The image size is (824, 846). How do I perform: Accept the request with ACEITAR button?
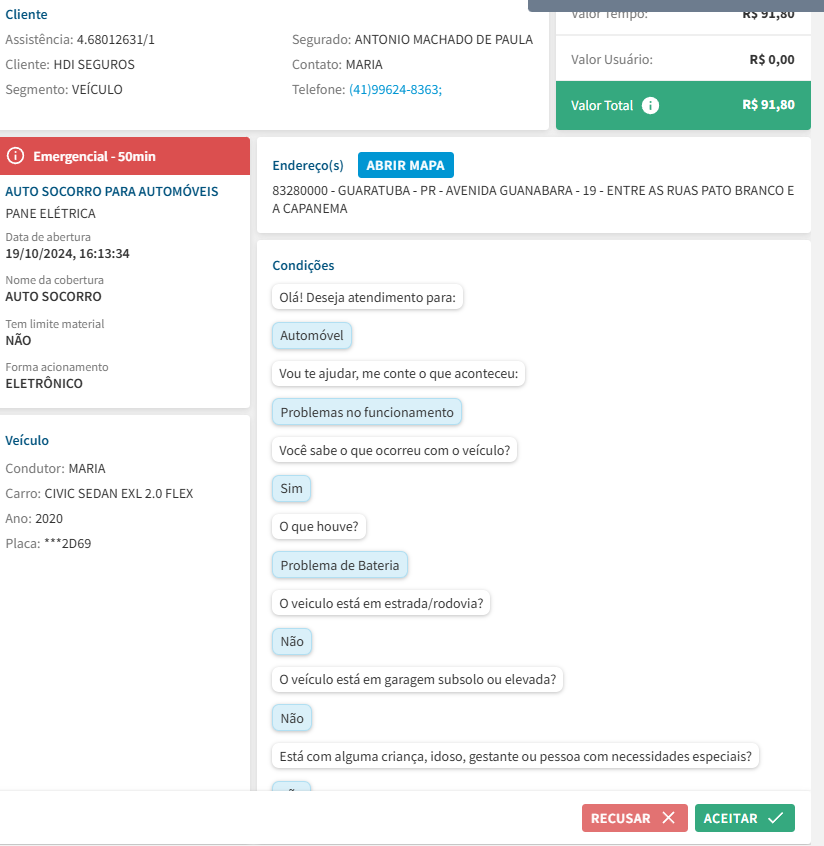coord(744,818)
